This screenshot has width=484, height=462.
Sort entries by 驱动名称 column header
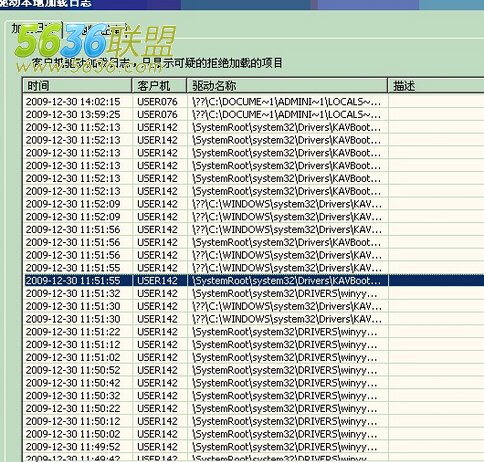(x=287, y=86)
